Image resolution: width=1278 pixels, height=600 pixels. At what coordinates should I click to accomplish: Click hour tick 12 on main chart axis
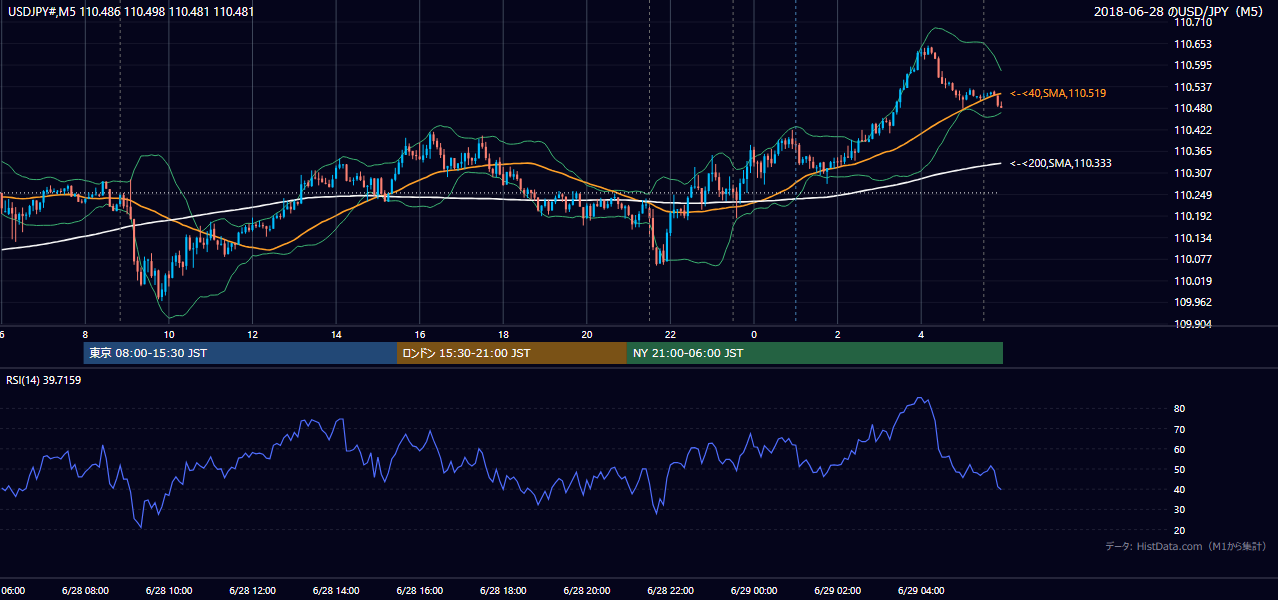point(252,334)
